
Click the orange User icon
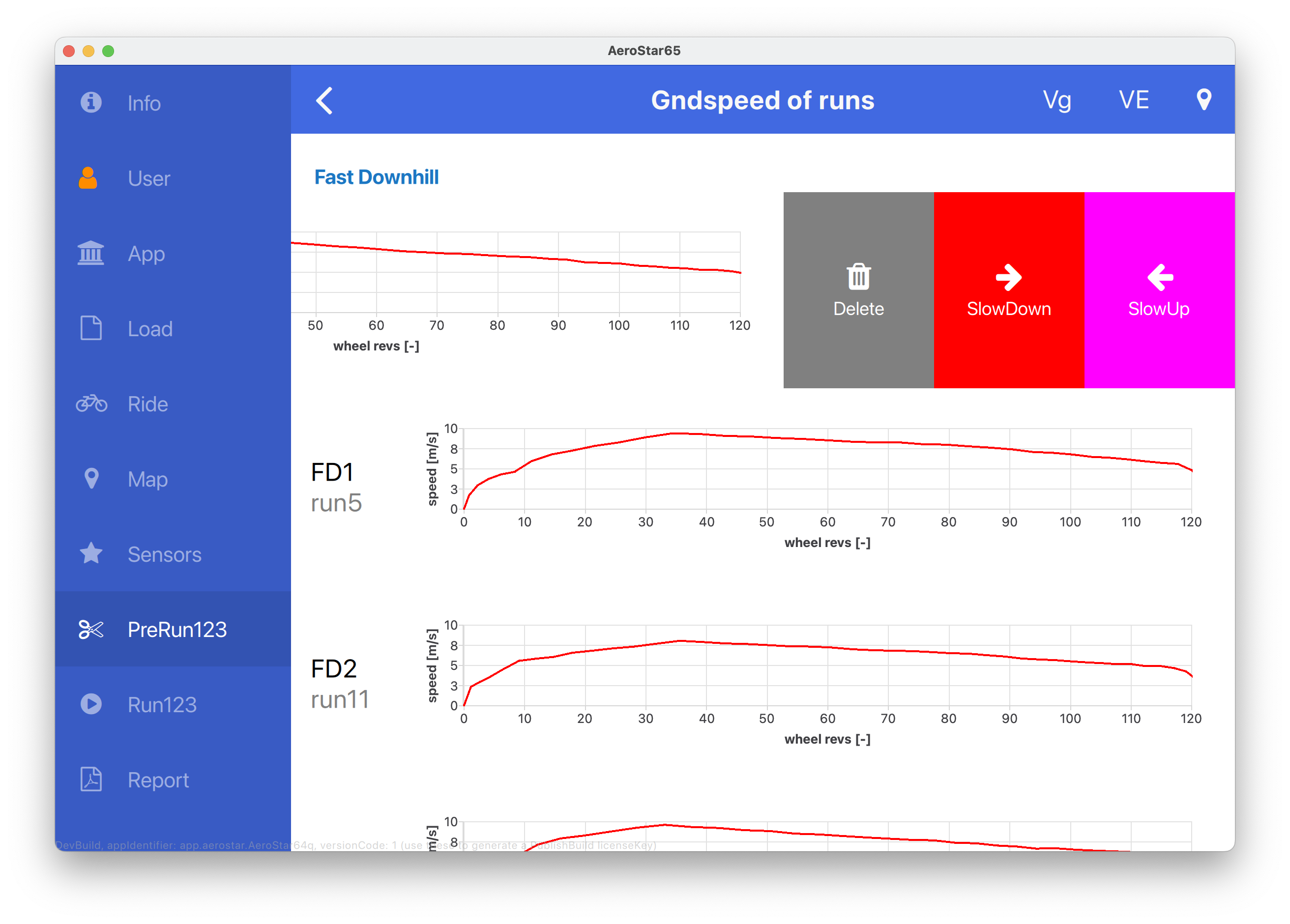pyautogui.click(x=88, y=178)
